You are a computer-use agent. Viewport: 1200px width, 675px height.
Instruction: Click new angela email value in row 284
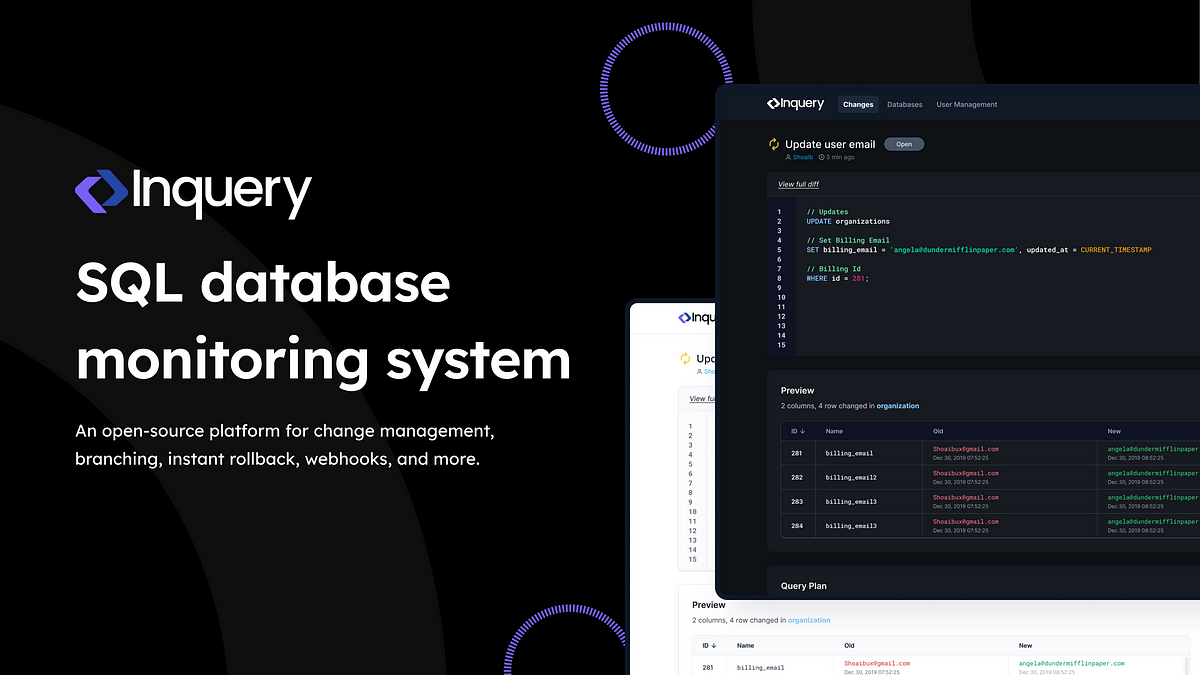(1153, 521)
